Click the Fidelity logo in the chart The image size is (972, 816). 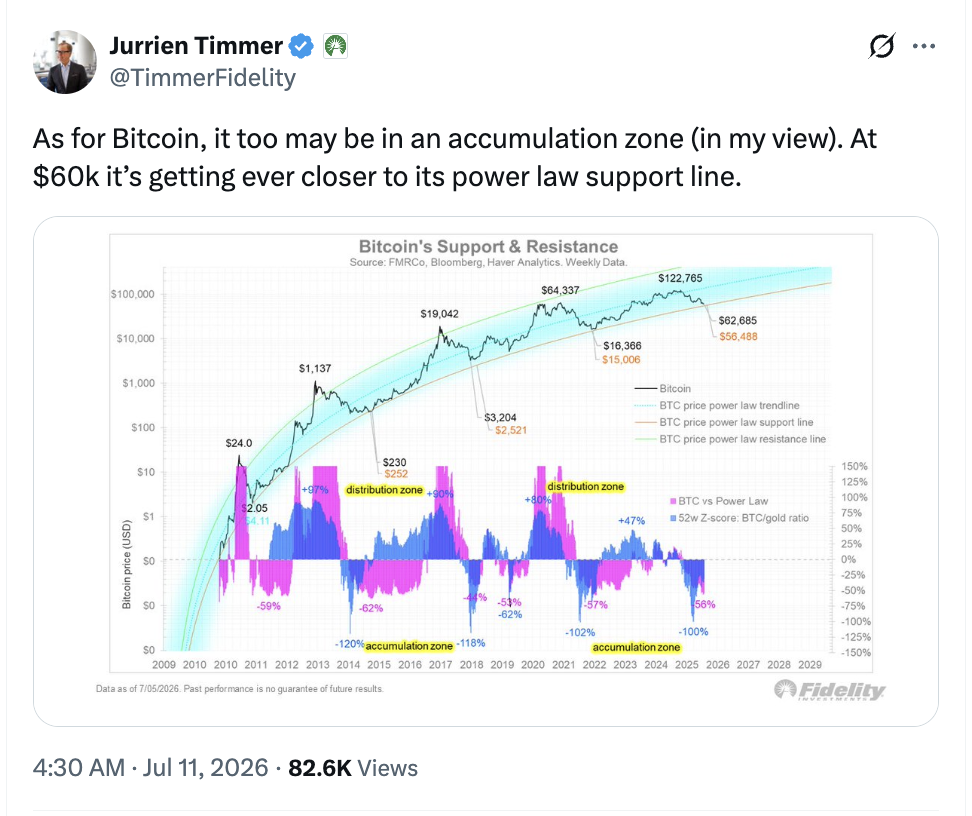[829, 690]
